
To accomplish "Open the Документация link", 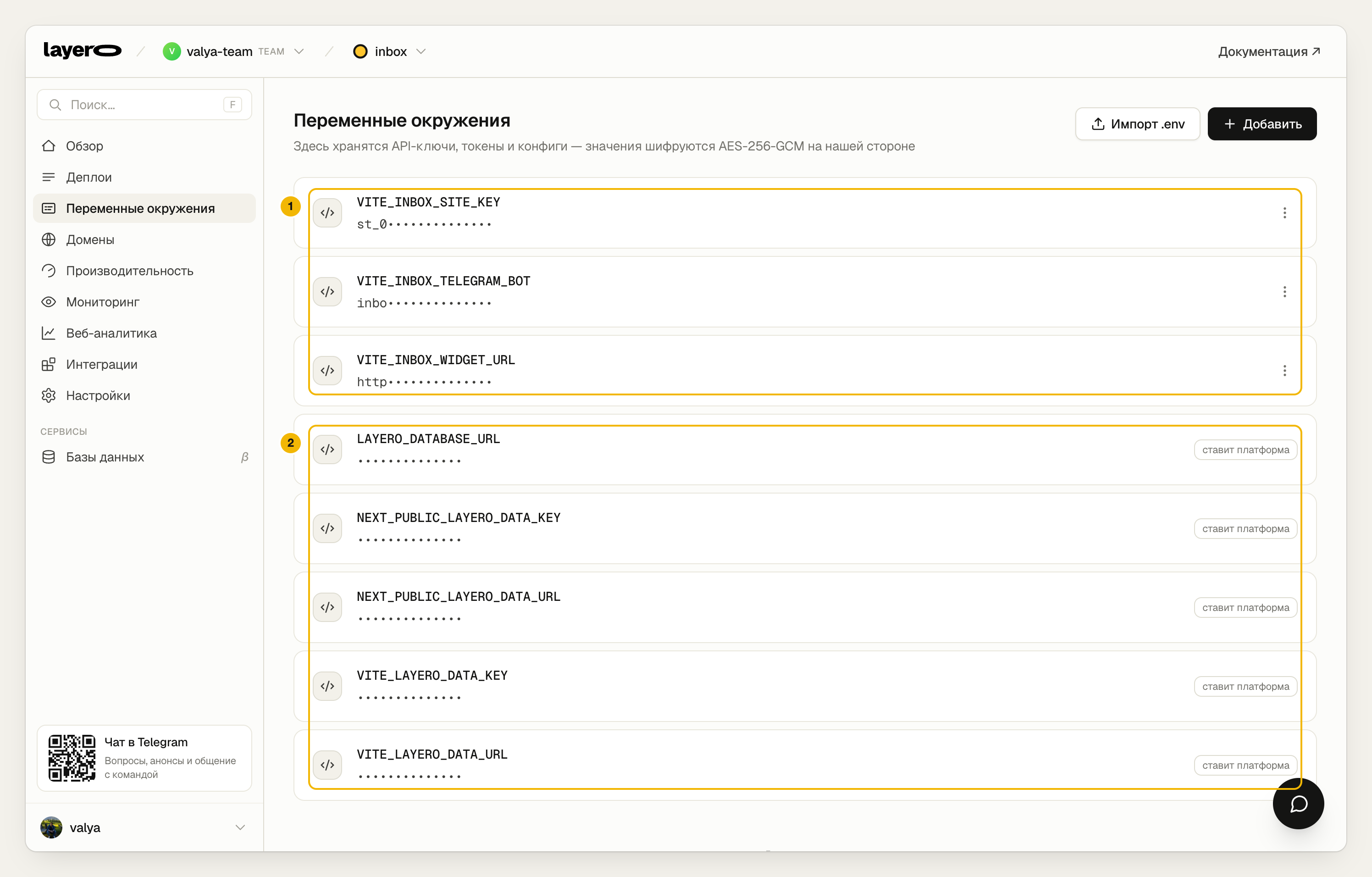I will [x=1269, y=51].
